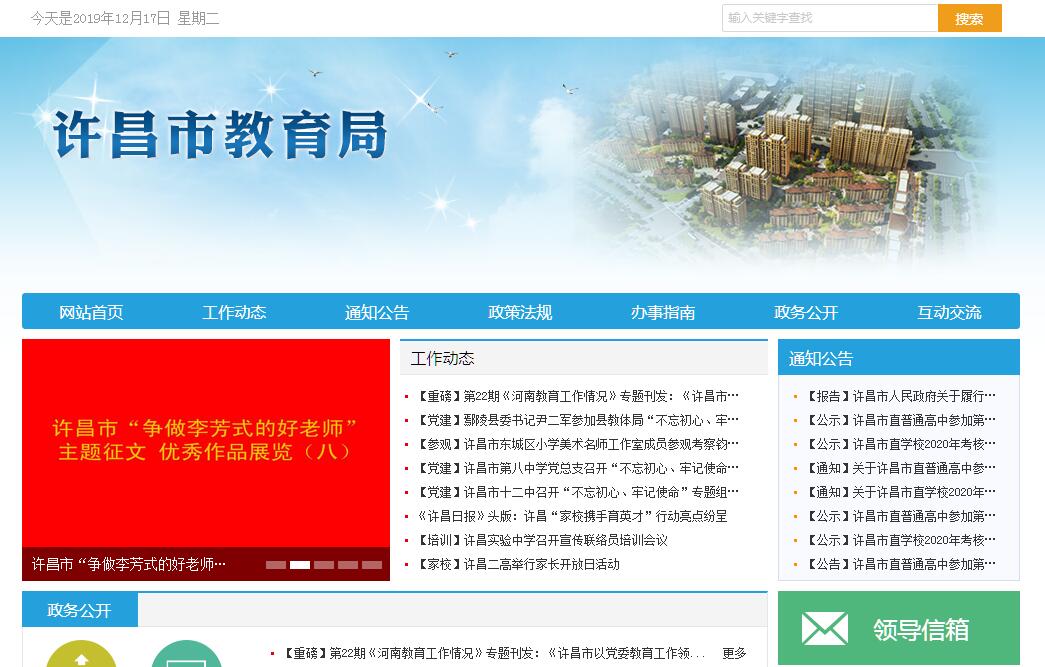This screenshot has height=667, width=1045.
Task: Jump to the third carousel slide indicator
Action: click(x=324, y=565)
